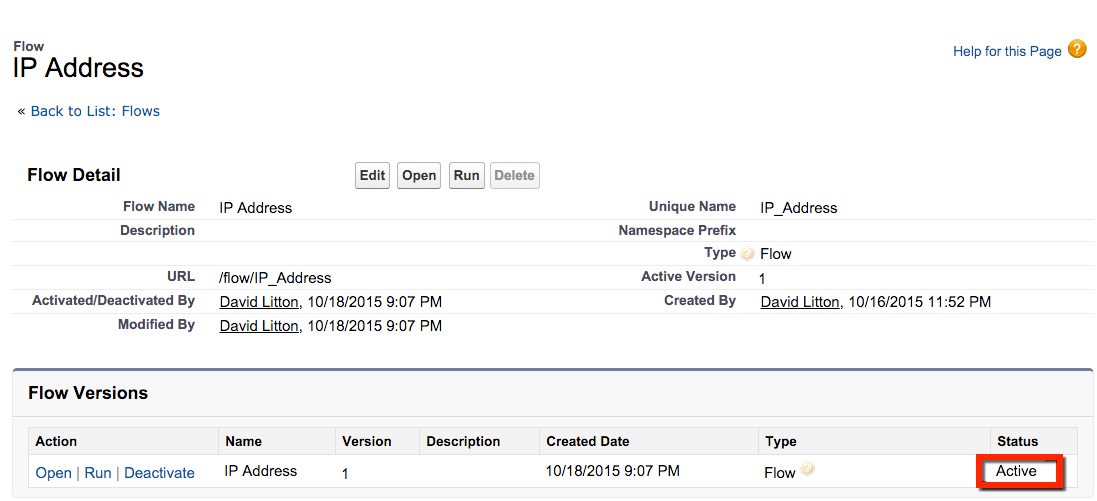Image resolution: width=1097 pixels, height=501 pixels.
Task: Open the Help for this Page link
Action: (x=1007, y=51)
